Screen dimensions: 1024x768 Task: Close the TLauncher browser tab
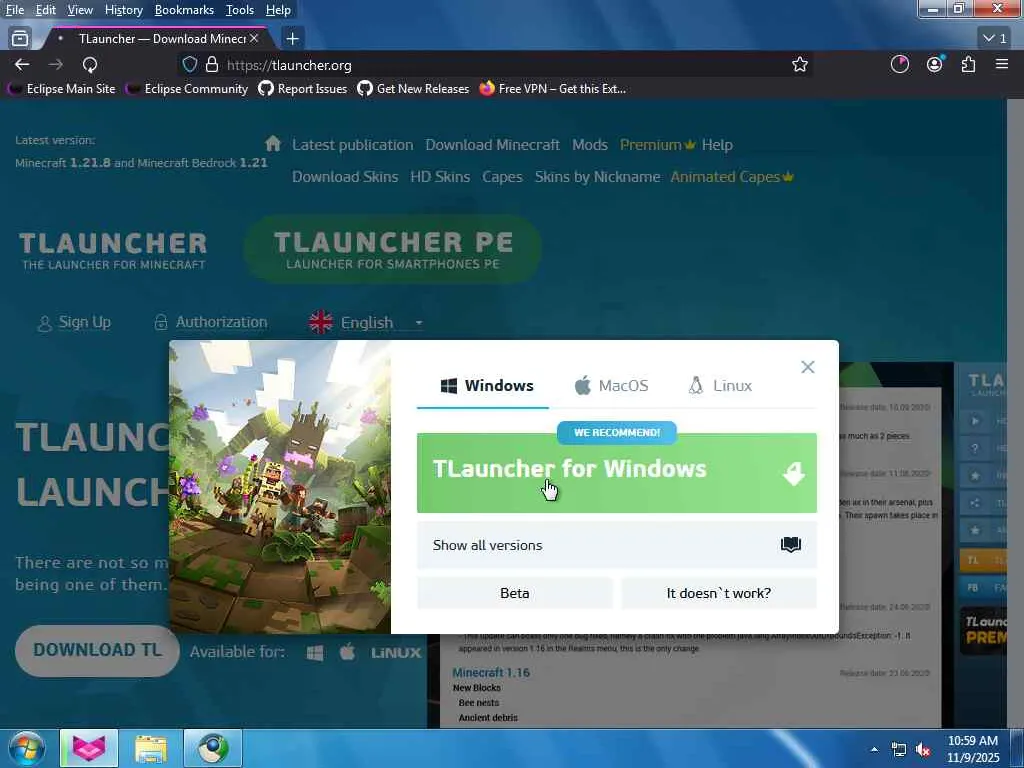(254, 39)
